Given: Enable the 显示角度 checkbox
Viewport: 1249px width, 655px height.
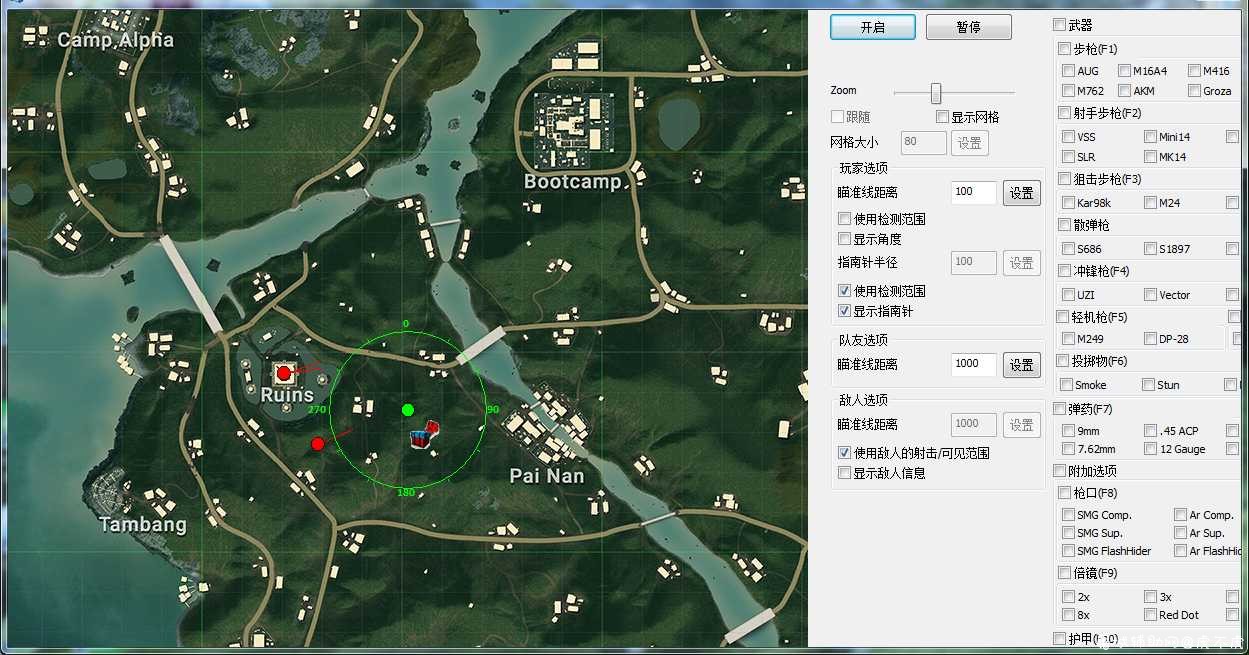Looking at the screenshot, I should tap(844, 239).
